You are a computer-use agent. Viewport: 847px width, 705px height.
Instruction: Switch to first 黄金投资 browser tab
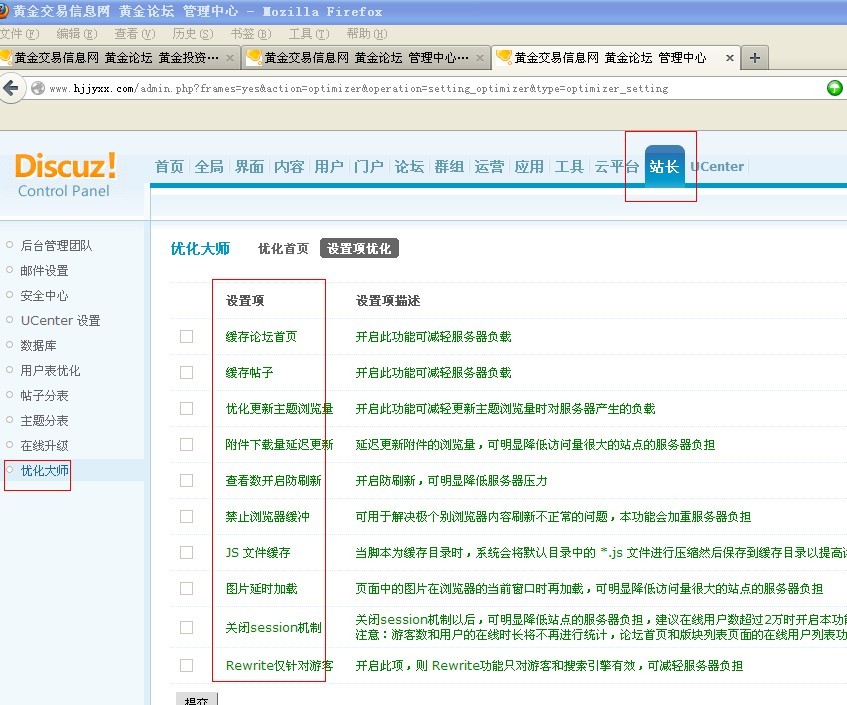click(x=116, y=58)
